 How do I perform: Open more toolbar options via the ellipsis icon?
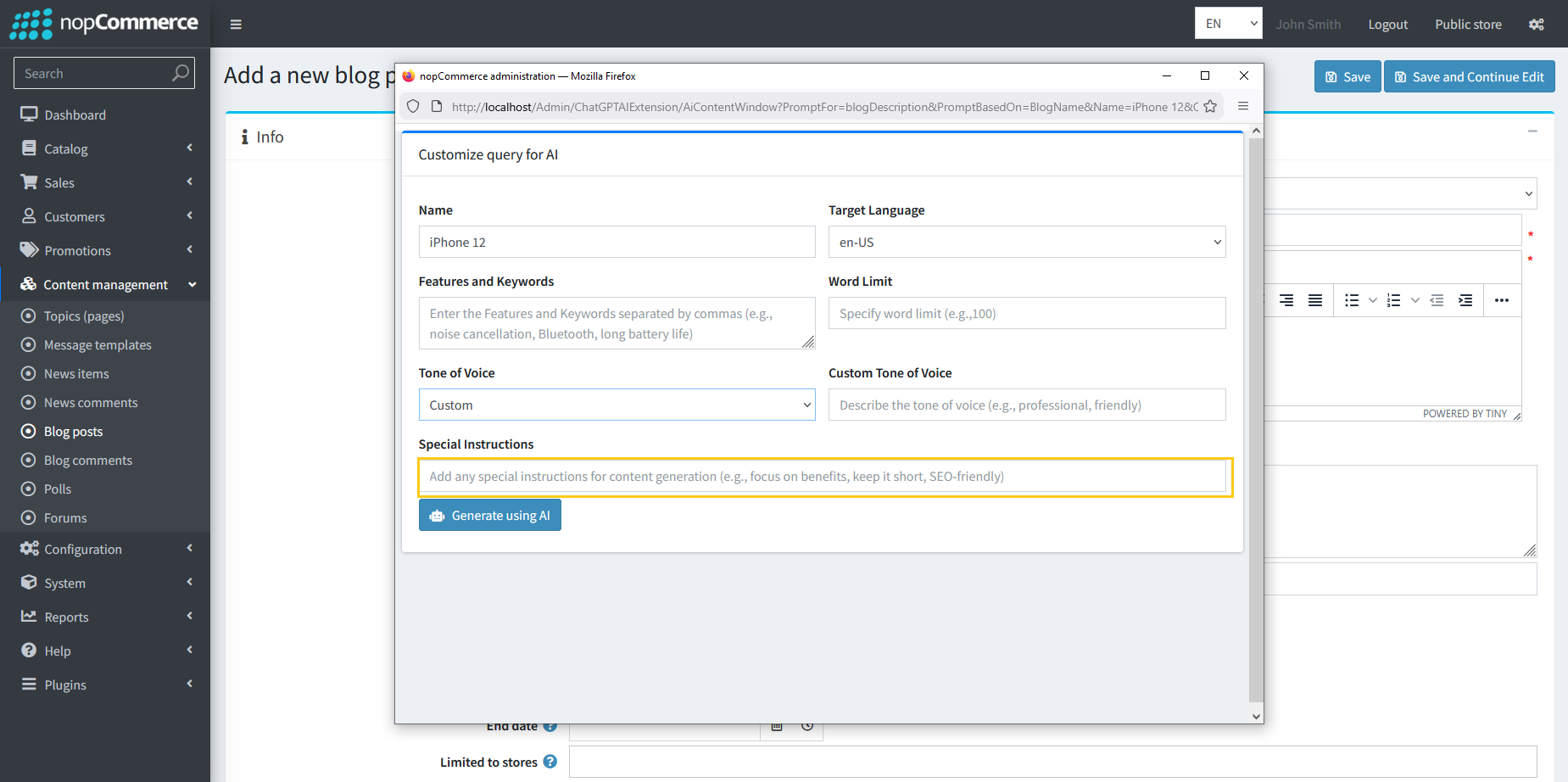point(1501,300)
